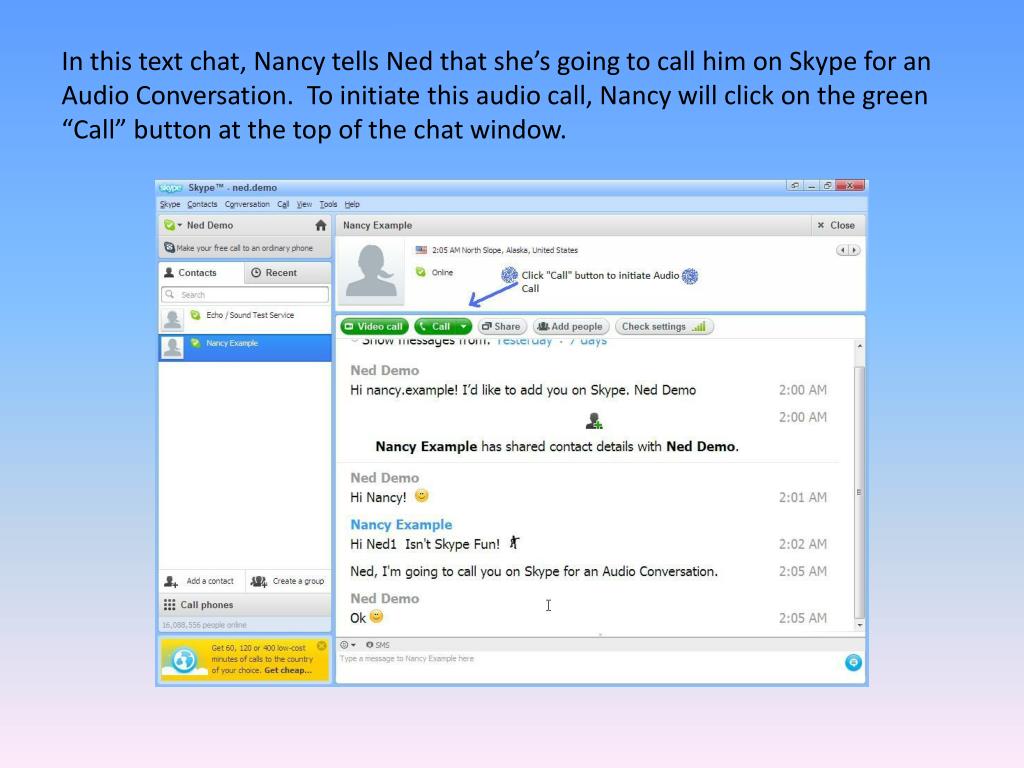Click Create a group
The height and width of the screenshot is (768, 1024).
click(287, 581)
